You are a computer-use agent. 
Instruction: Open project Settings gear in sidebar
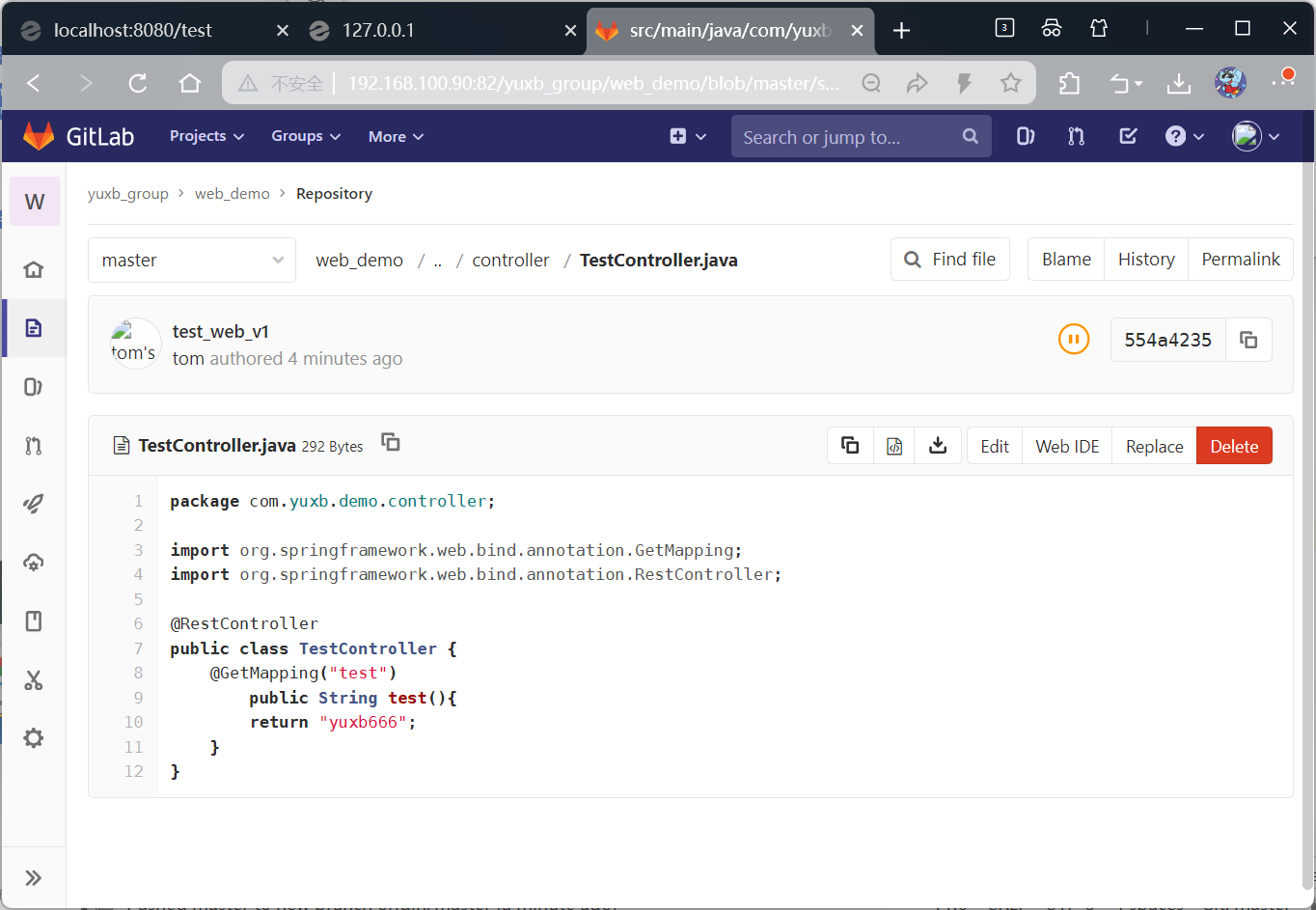(34, 738)
